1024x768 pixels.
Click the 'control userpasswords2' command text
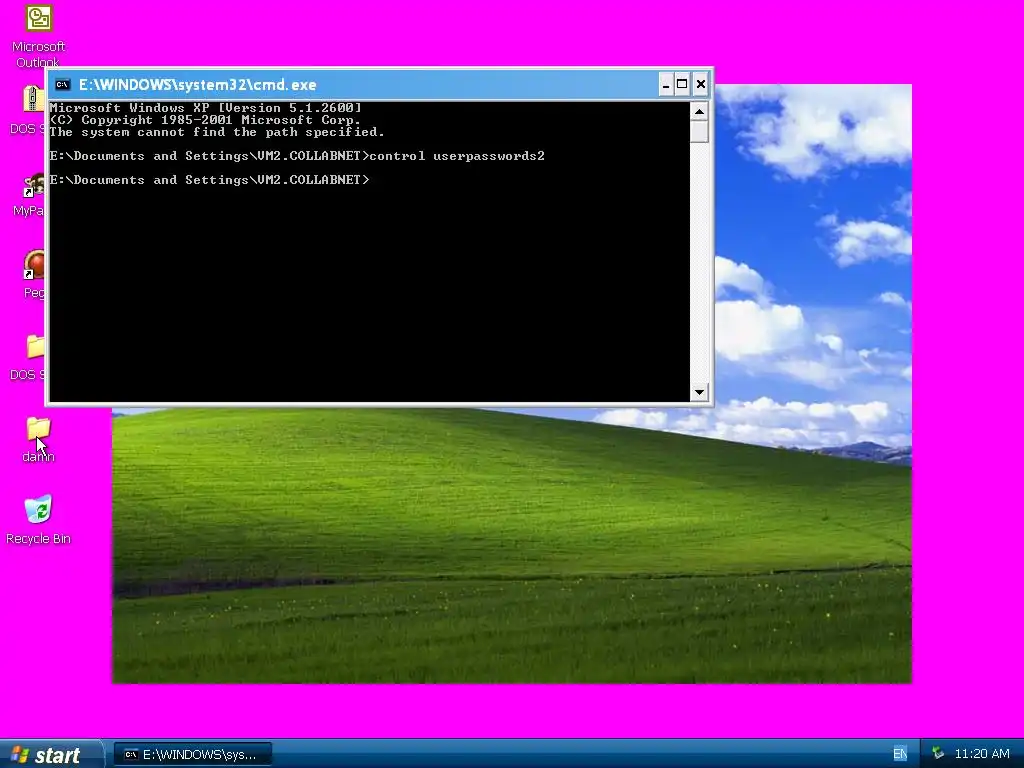[x=457, y=156]
